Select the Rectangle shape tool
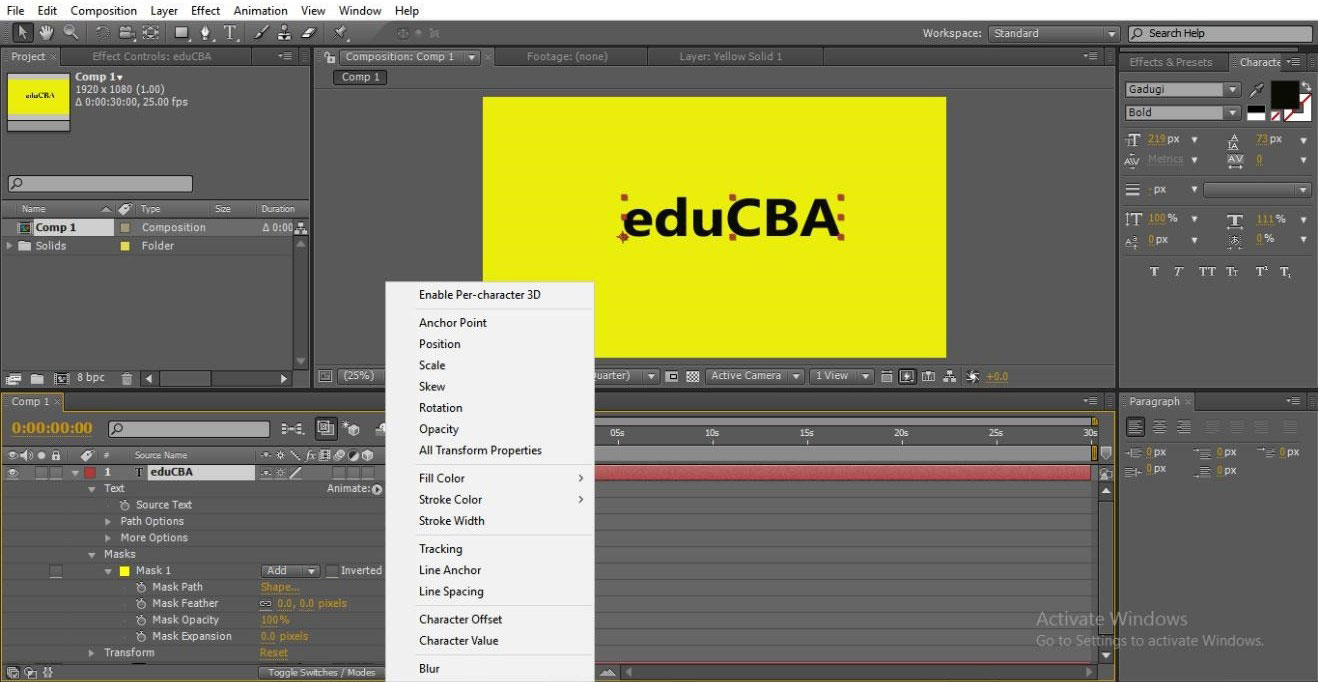Screen dimensions: 1318x682 pos(182,33)
